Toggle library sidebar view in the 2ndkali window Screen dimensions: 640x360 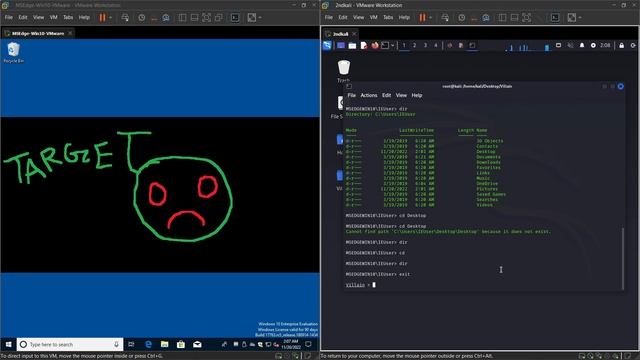502,18
